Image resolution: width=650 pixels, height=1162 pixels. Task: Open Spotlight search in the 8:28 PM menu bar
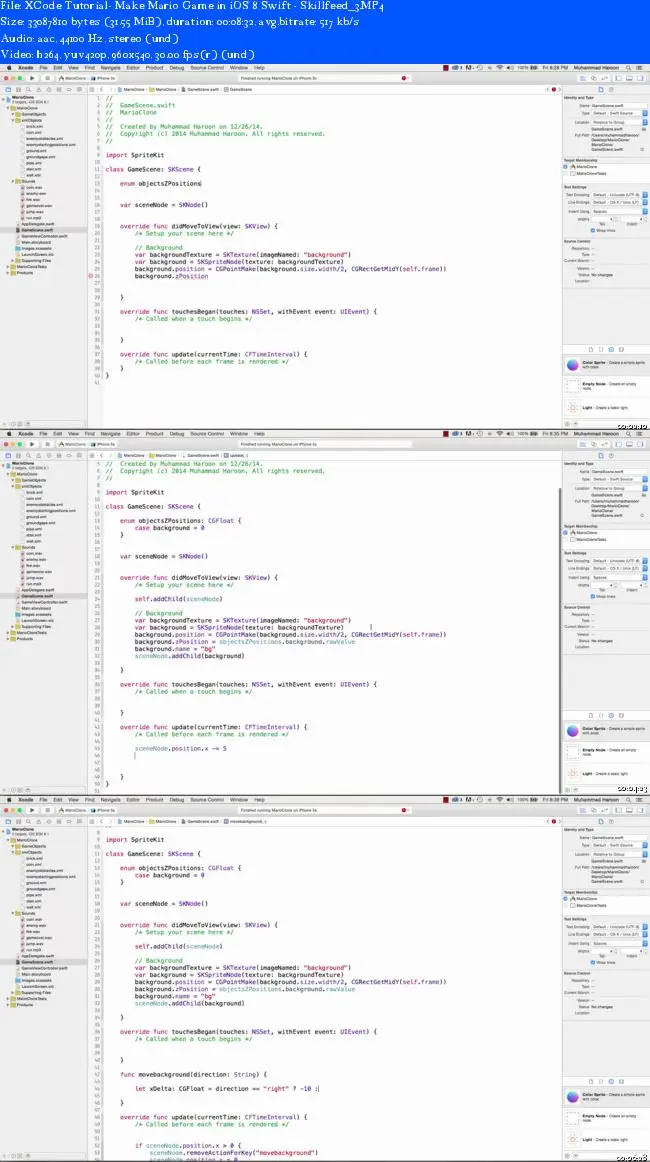pyautogui.click(x=629, y=67)
